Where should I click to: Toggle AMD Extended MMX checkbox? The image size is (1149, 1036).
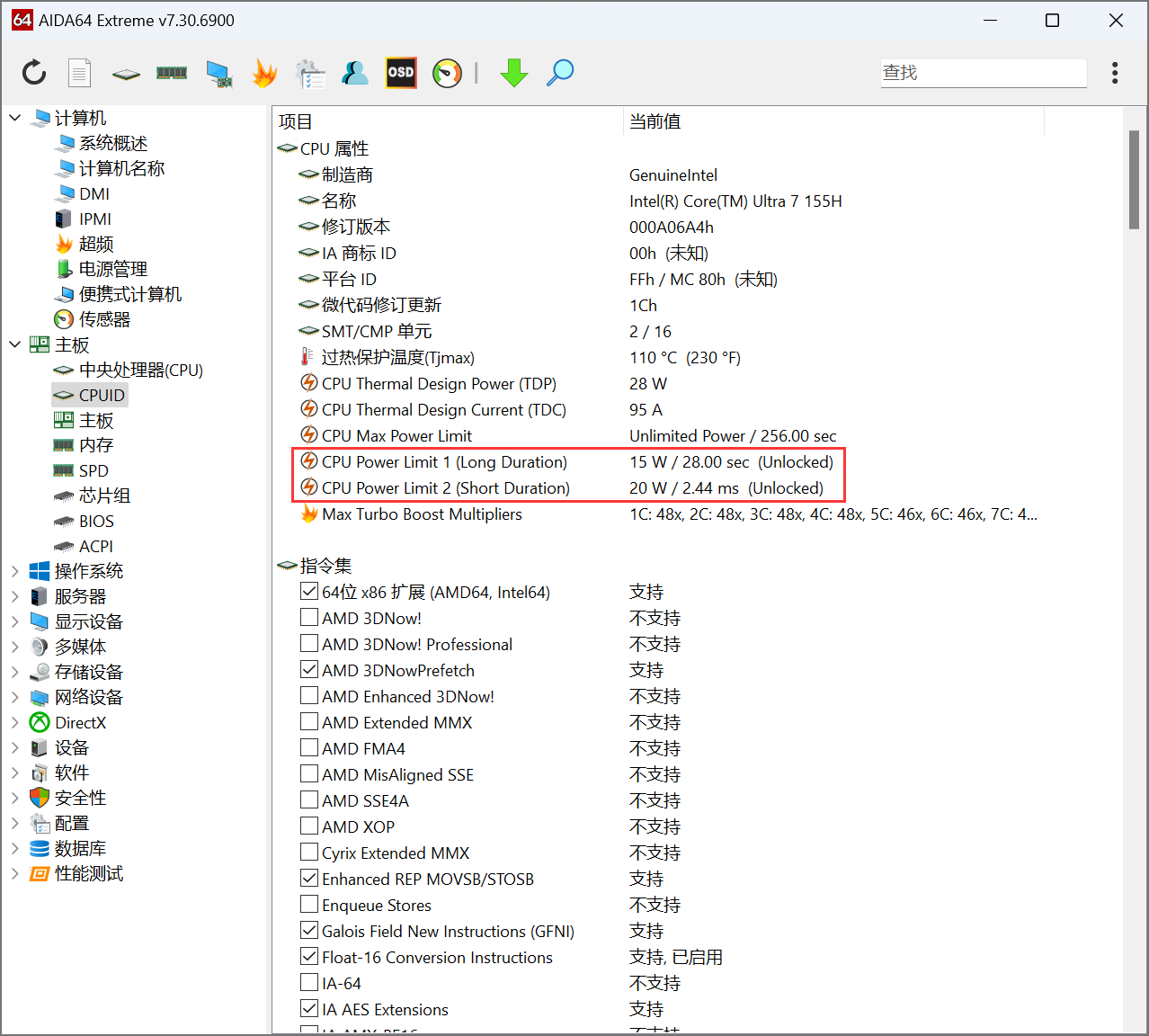click(309, 721)
